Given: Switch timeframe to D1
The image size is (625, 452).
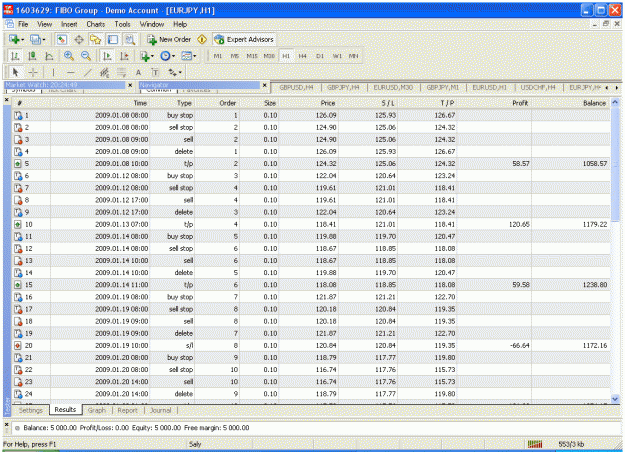Looking at the screenshot, I should [x=320, y=56].
